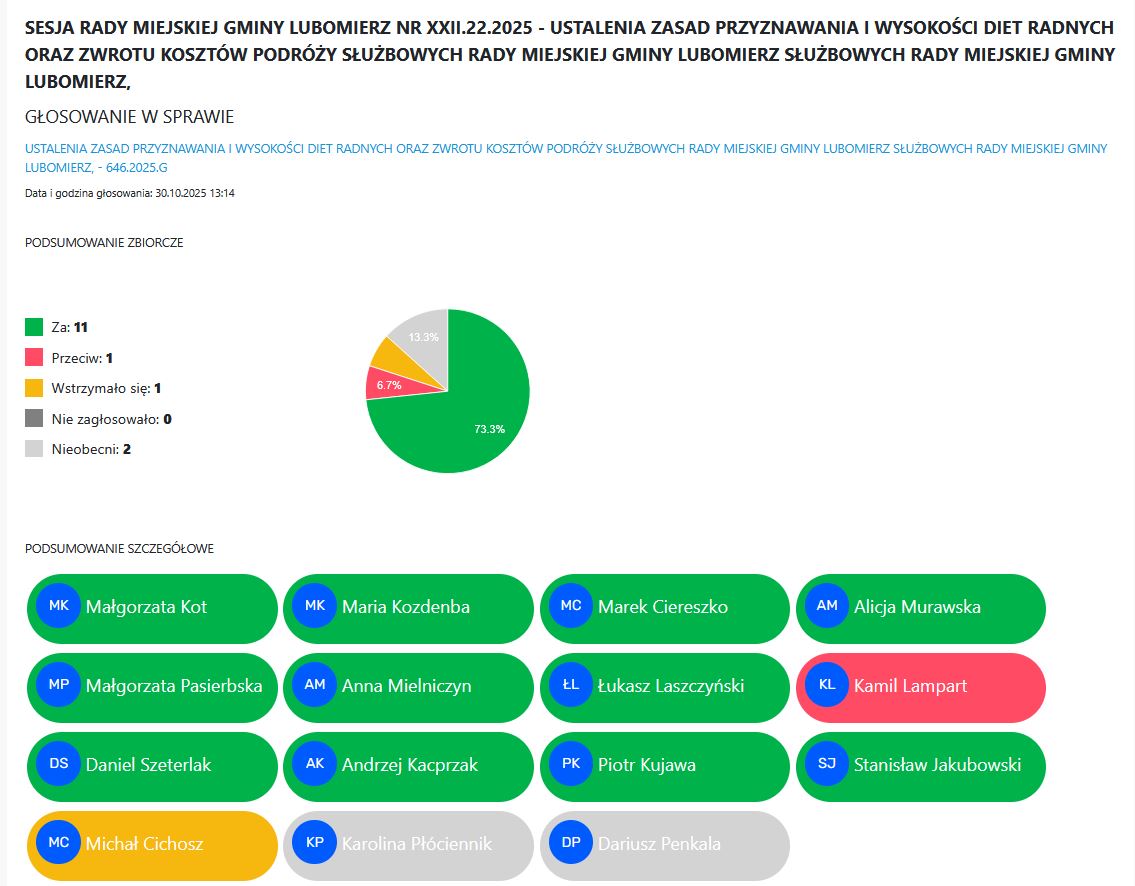The height and width of the screenshot is (886, 1135).
Task: Click the red Przeciw legend swatch
Action: click(34, 357)
